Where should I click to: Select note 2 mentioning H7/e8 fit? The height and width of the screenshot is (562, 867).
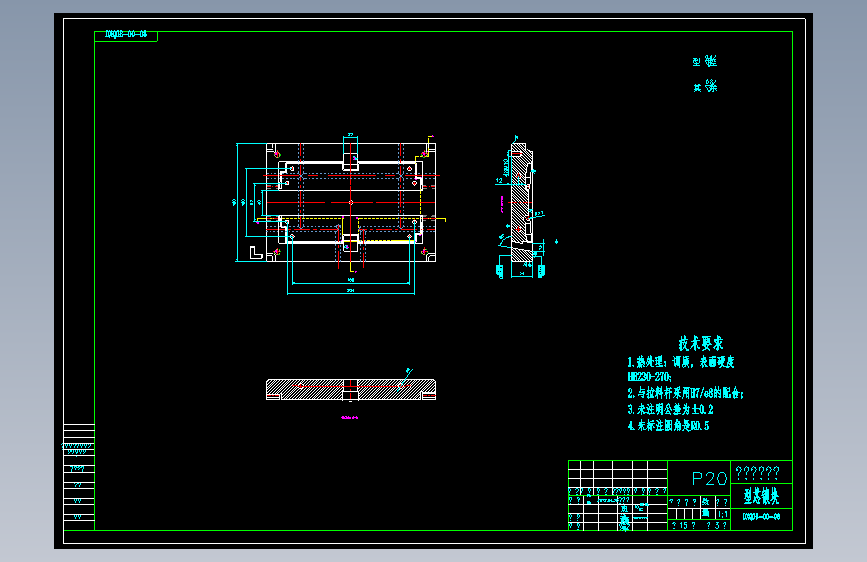[685, 393]
